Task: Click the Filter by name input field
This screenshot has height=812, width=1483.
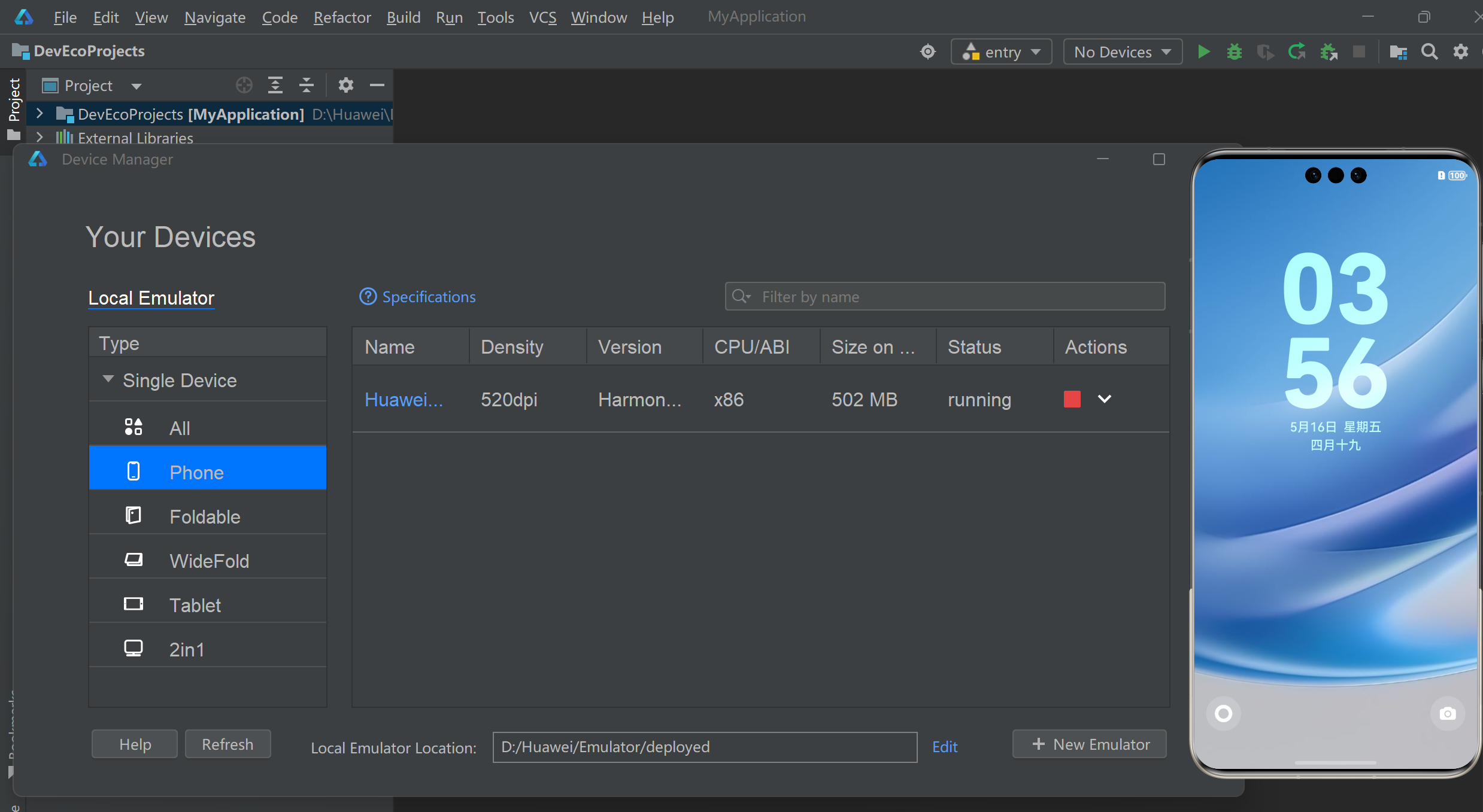Action: point(945,297)
